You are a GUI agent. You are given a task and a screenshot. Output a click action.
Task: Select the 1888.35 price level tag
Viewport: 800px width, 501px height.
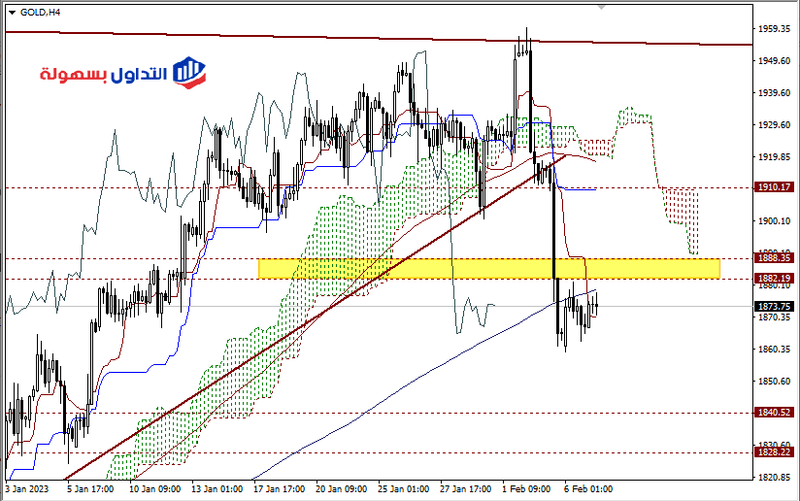tap(775, 258)
